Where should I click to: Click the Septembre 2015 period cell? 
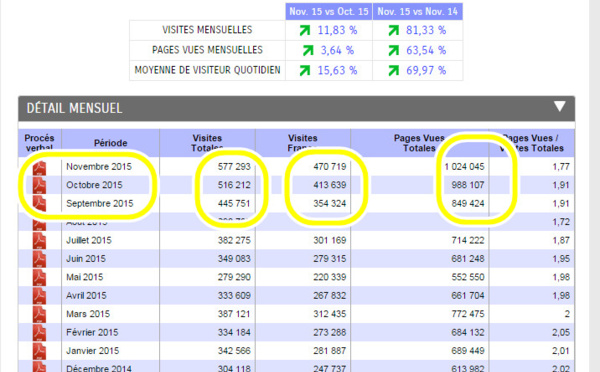pos(99,203)
